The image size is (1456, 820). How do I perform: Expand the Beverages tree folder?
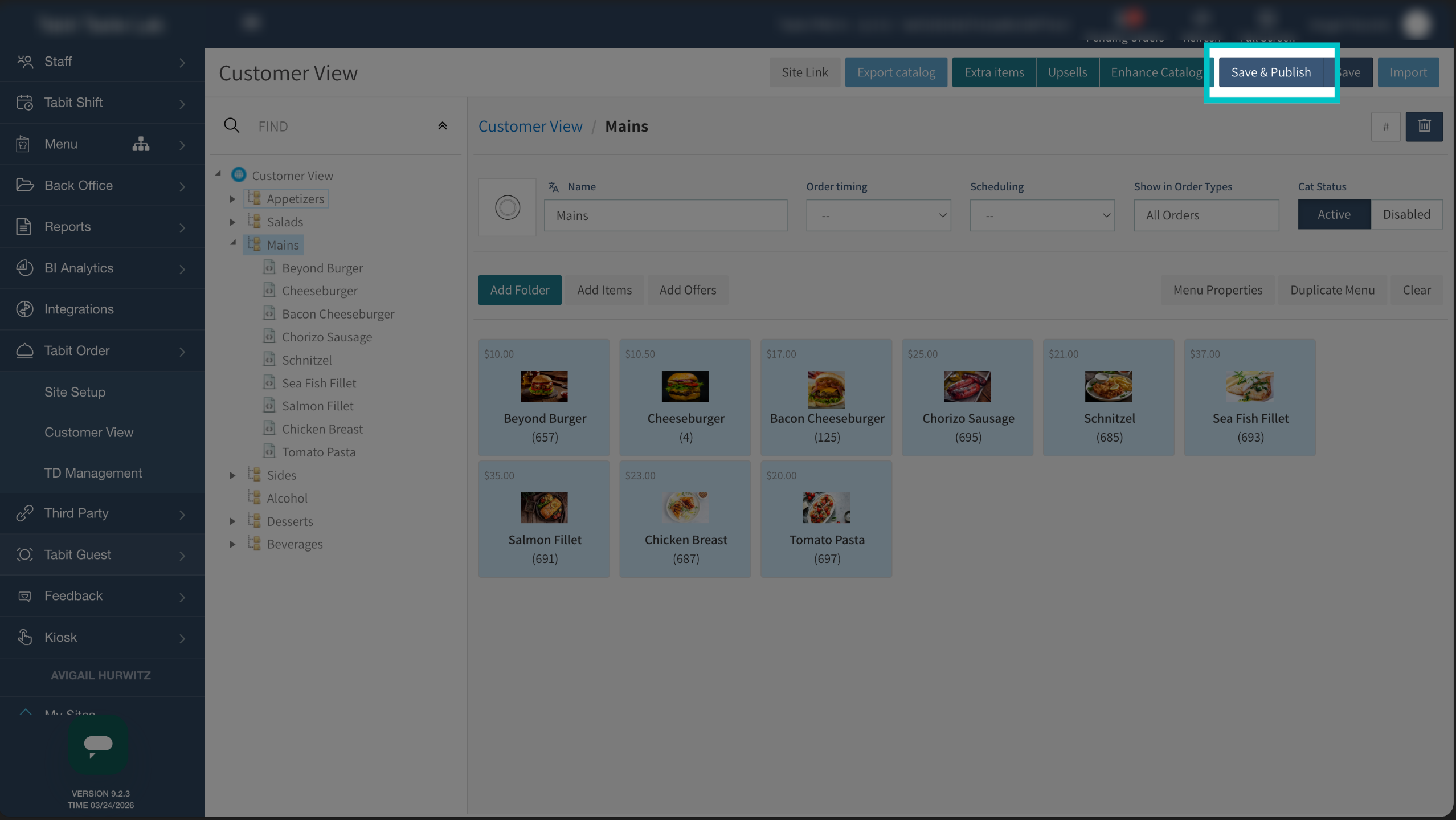(232, 544)
